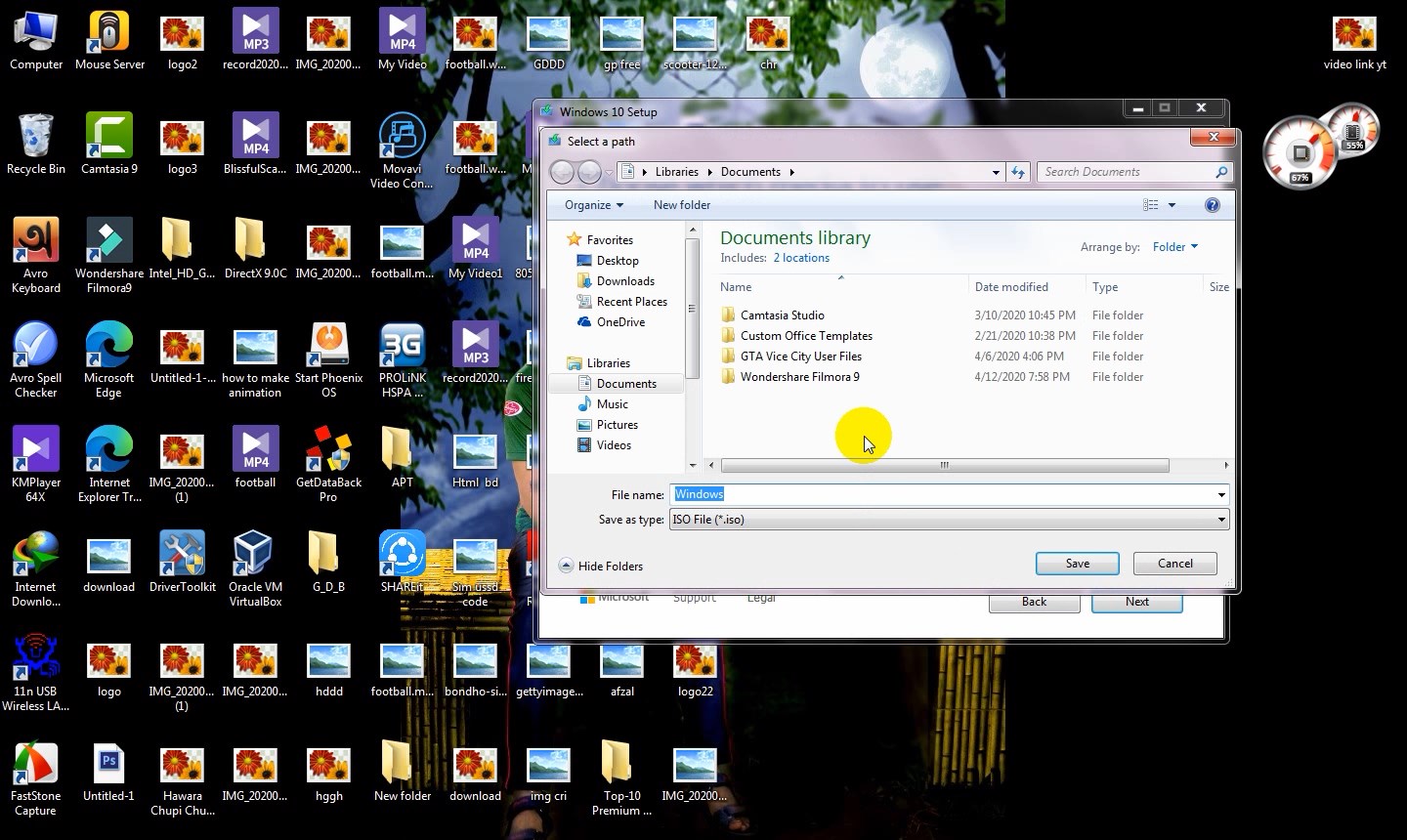Expand the address bar previous locations dropdown

pyautogui.click(x=996, y=172)
